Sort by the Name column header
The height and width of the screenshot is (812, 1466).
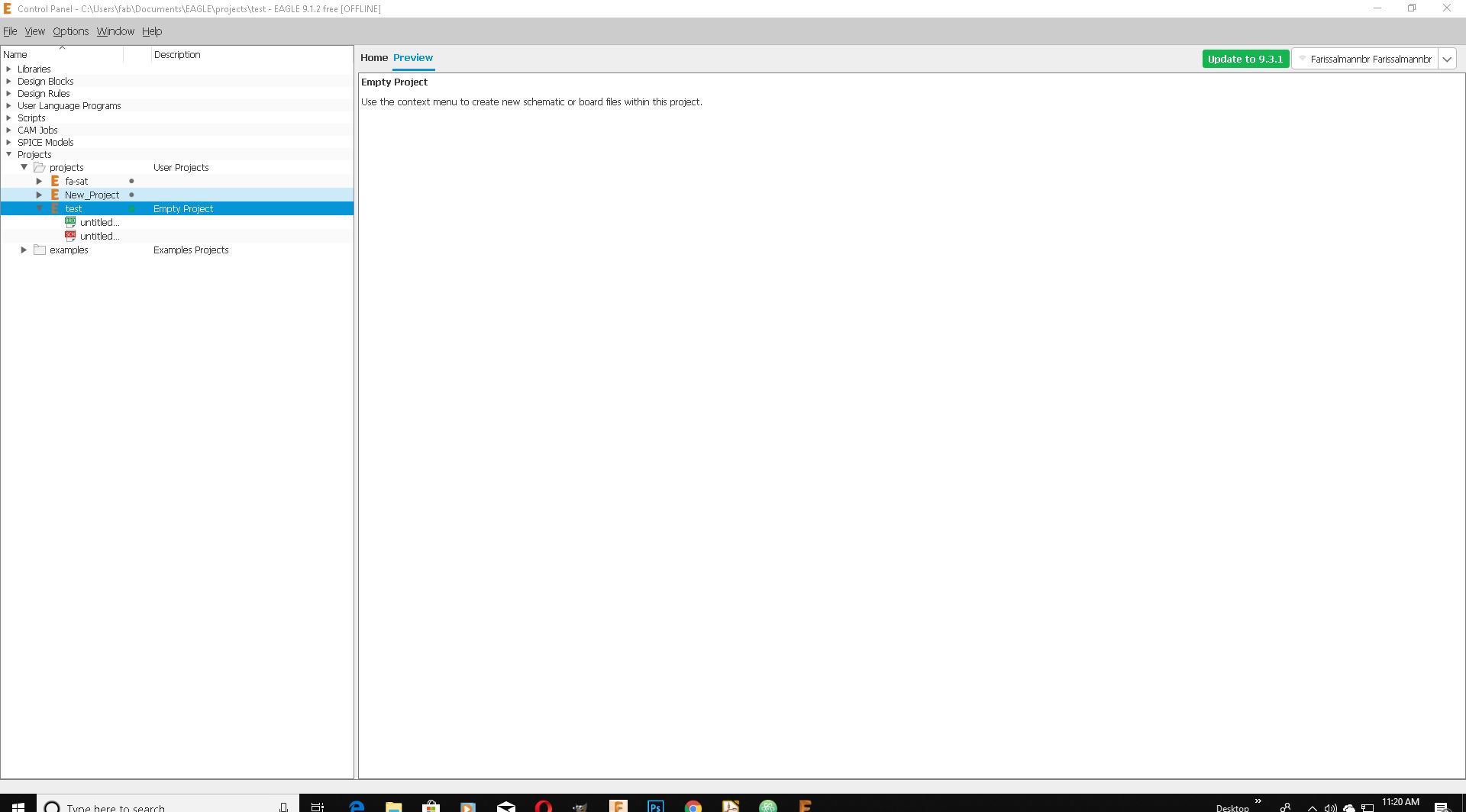coord(61,55)
